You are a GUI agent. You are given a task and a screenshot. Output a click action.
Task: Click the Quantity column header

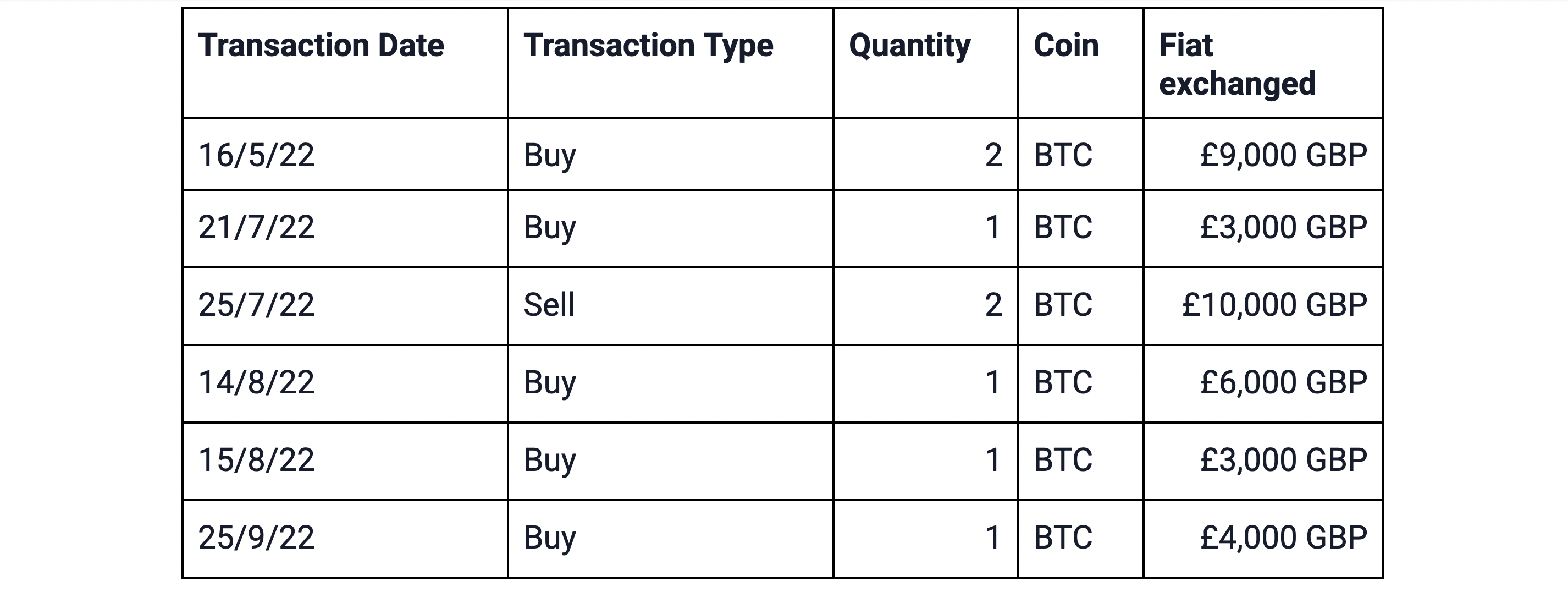[909, 46]
